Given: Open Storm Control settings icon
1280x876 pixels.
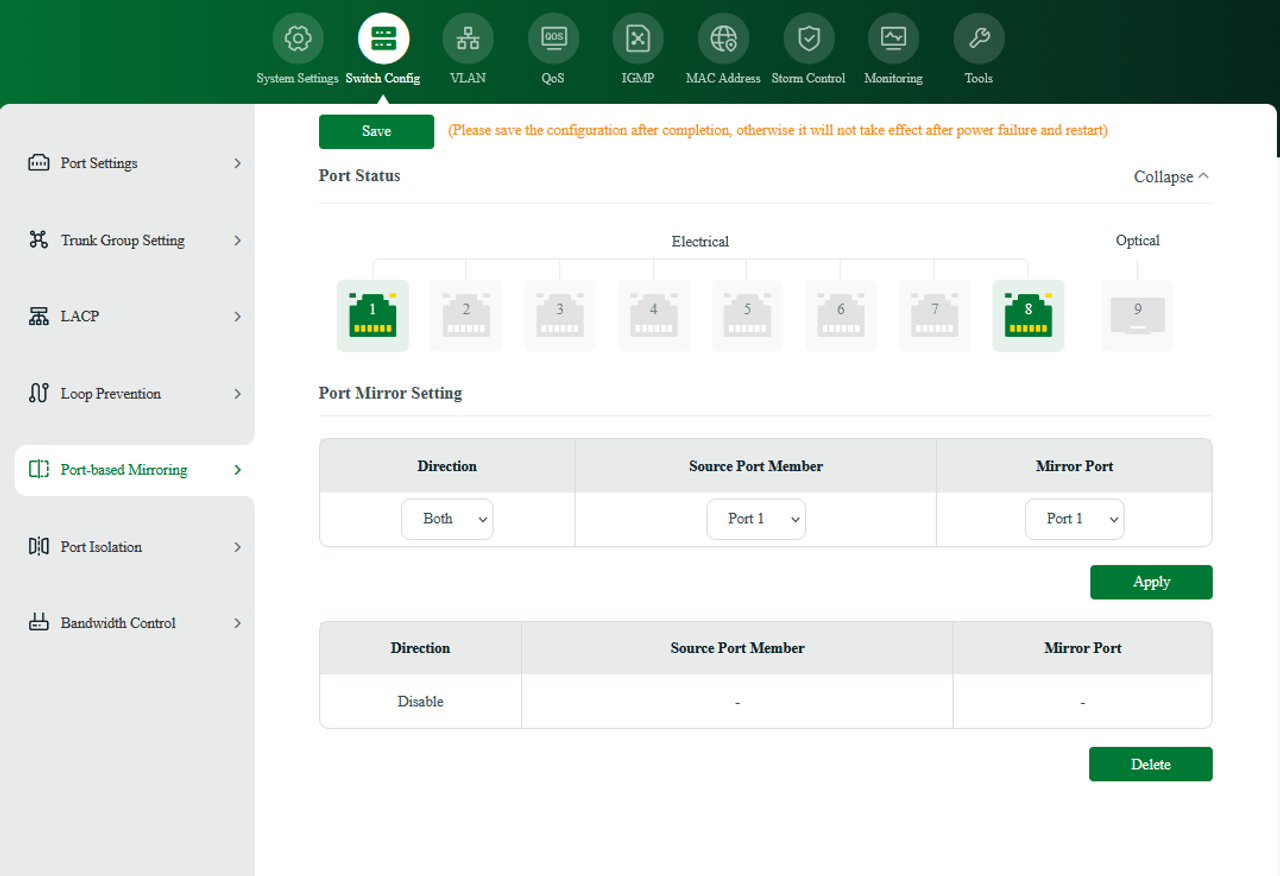Looking at the screenshot, I should 808,37.
